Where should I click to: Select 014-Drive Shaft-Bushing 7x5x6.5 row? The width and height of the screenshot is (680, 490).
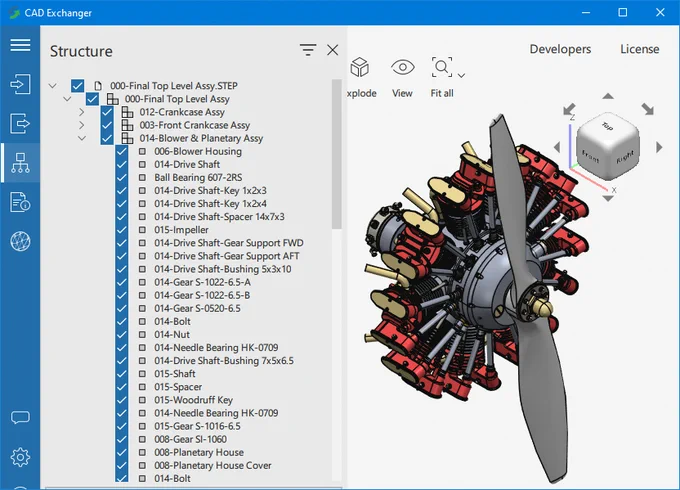pyautogui.click(x=224, y=360)
